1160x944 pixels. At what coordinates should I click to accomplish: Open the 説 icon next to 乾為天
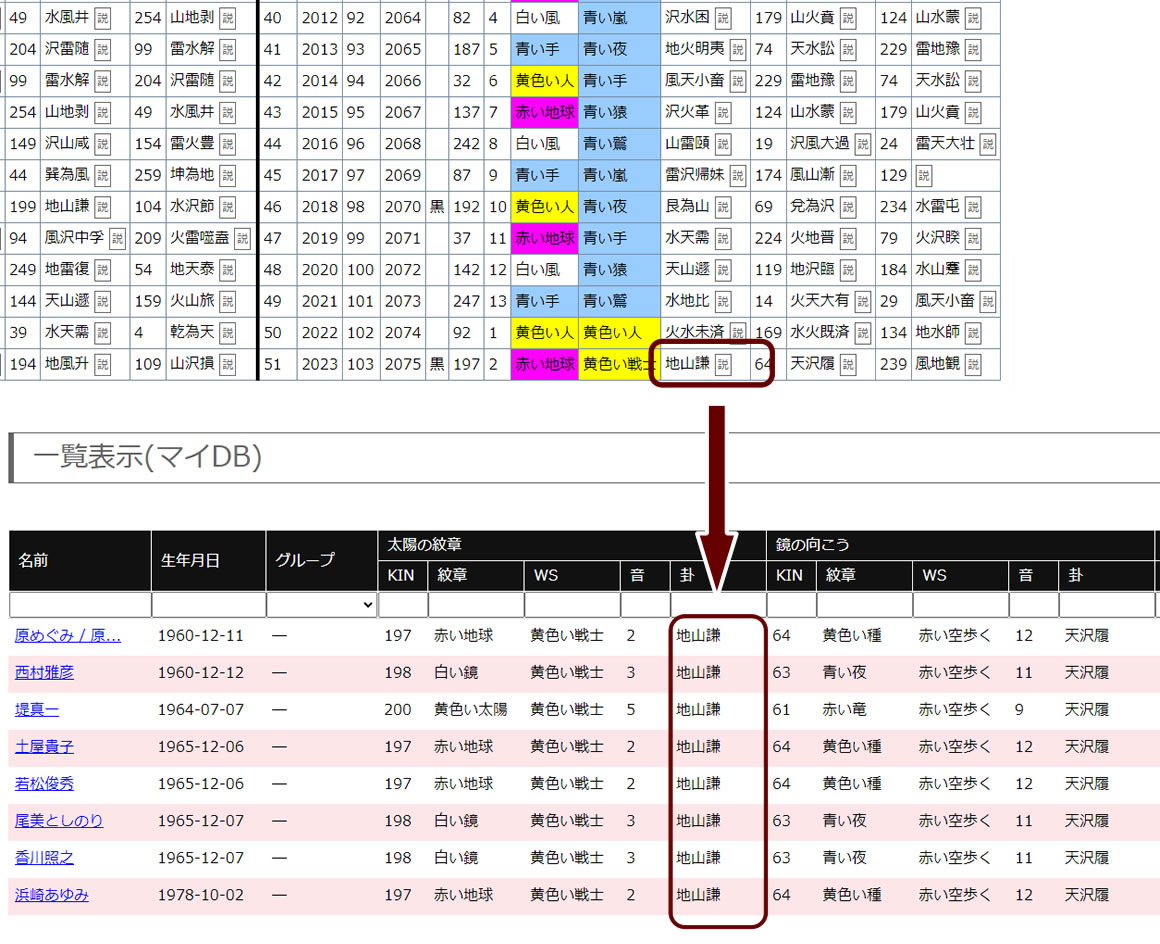pos(227,333)
